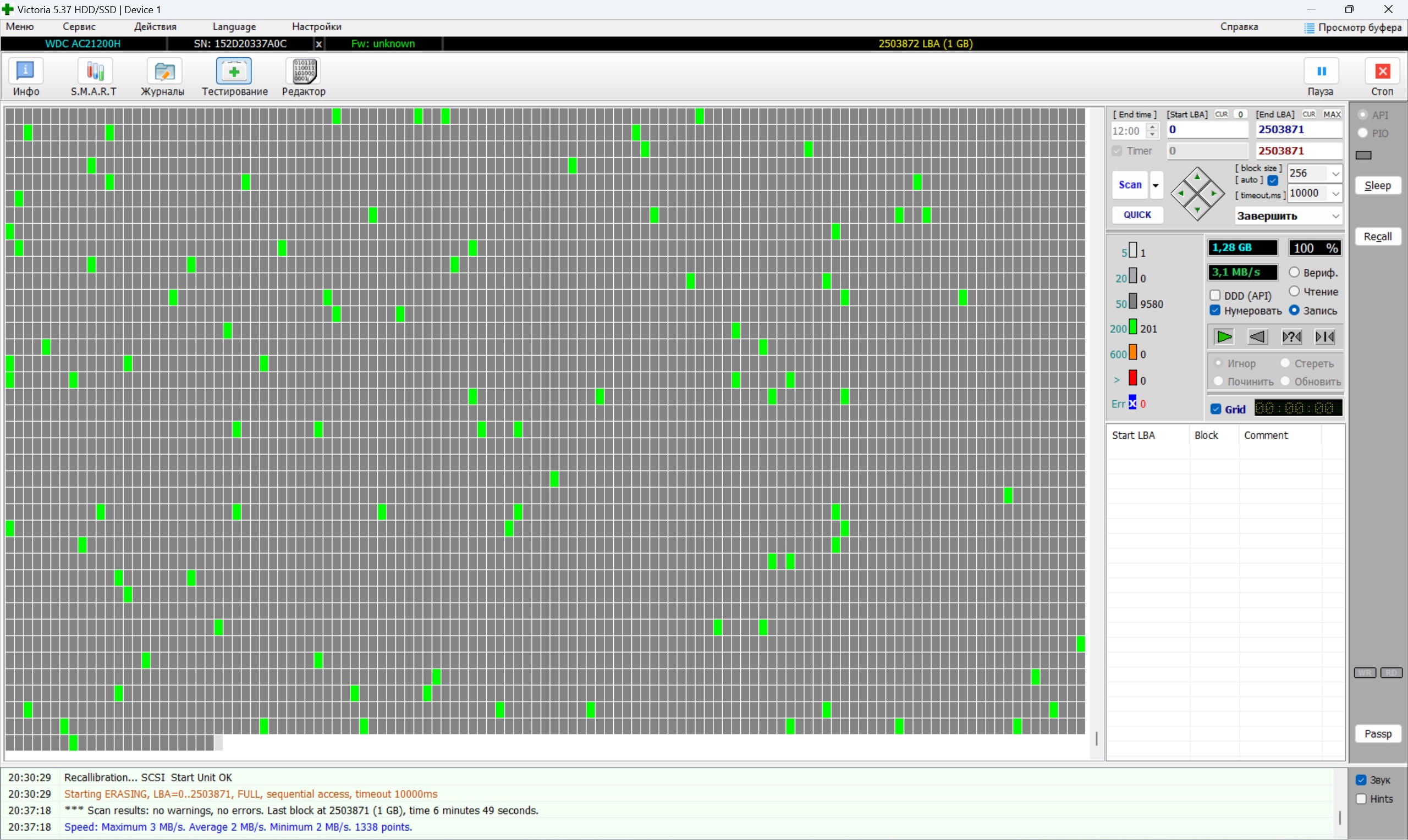Viewport: 1408px width, 840px height.
Task: Click the down arrow on the diamond navigator
Action: (1197, 211)
